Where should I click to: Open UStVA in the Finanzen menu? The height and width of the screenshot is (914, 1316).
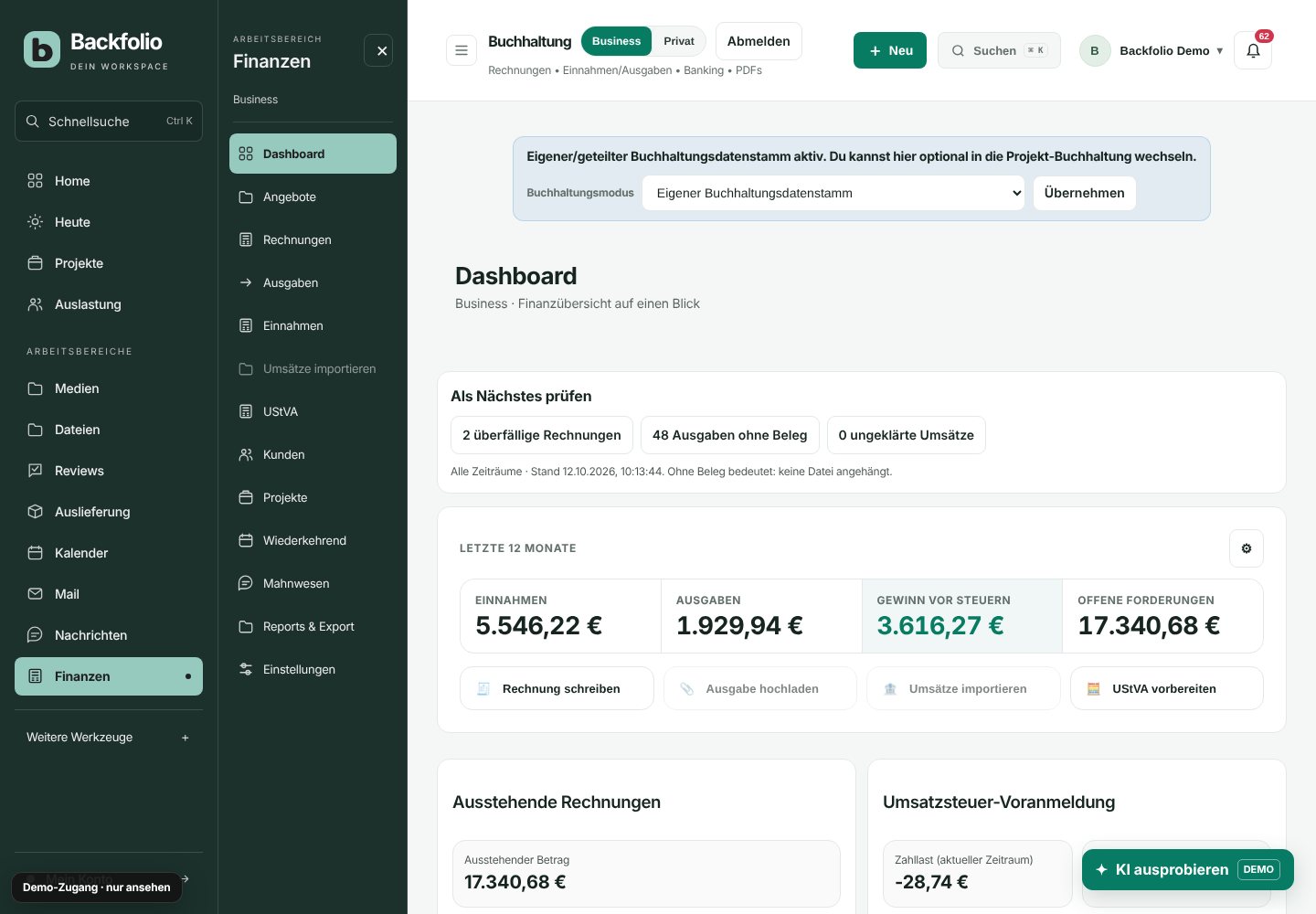point(313,411)
